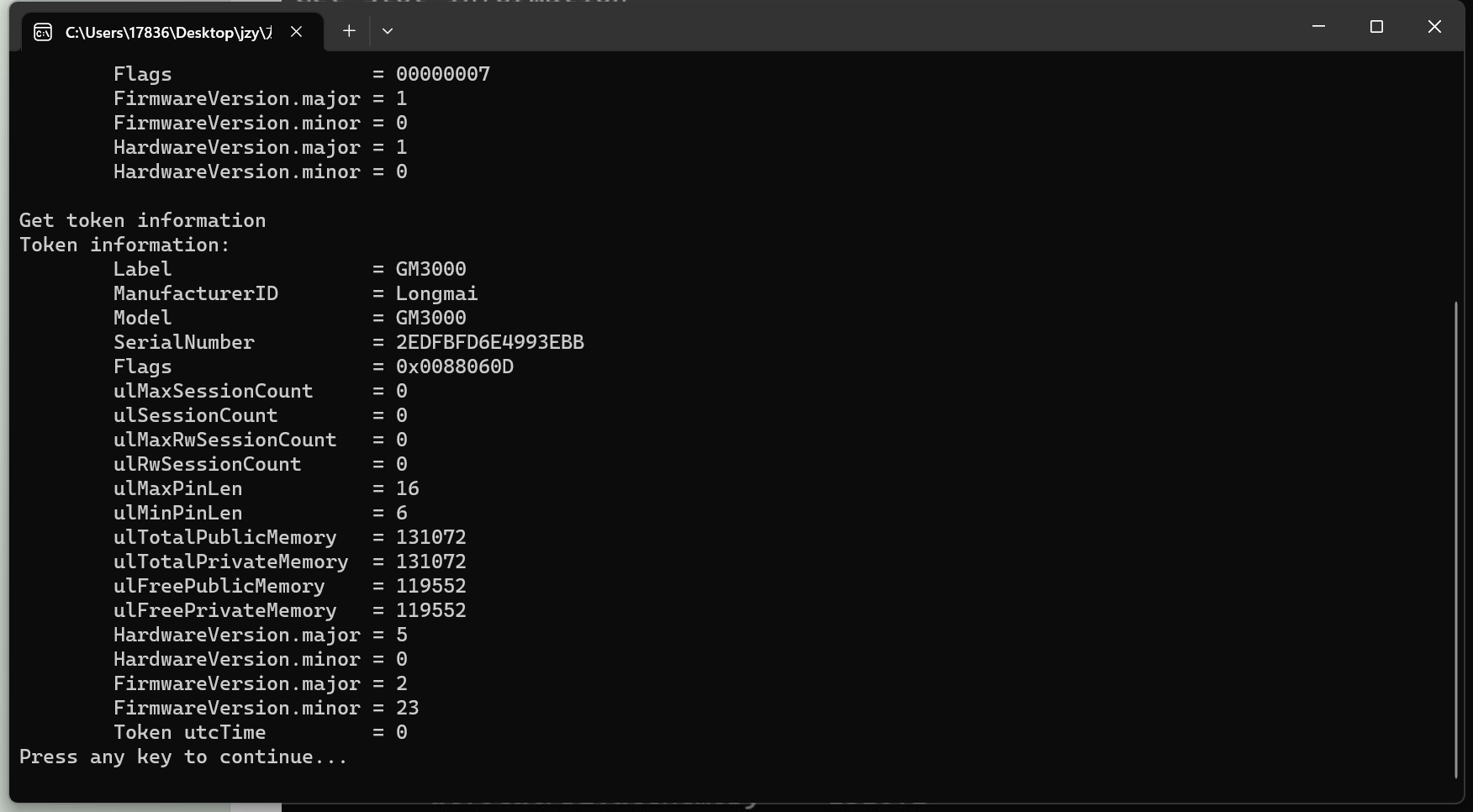Click the 'Get token information' line
The height and width of the screenshot is (812, 1473).
tap(142, 220)
